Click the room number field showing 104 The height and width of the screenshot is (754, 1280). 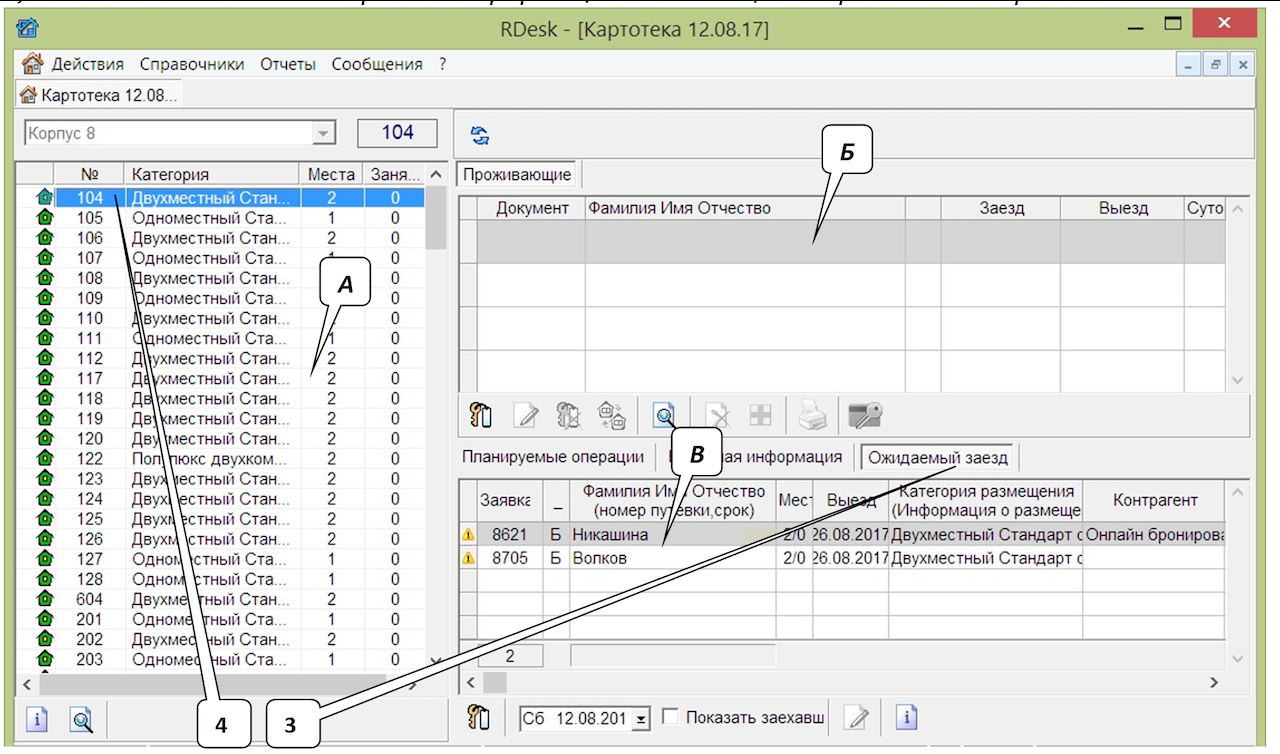[x=397, y=133]
